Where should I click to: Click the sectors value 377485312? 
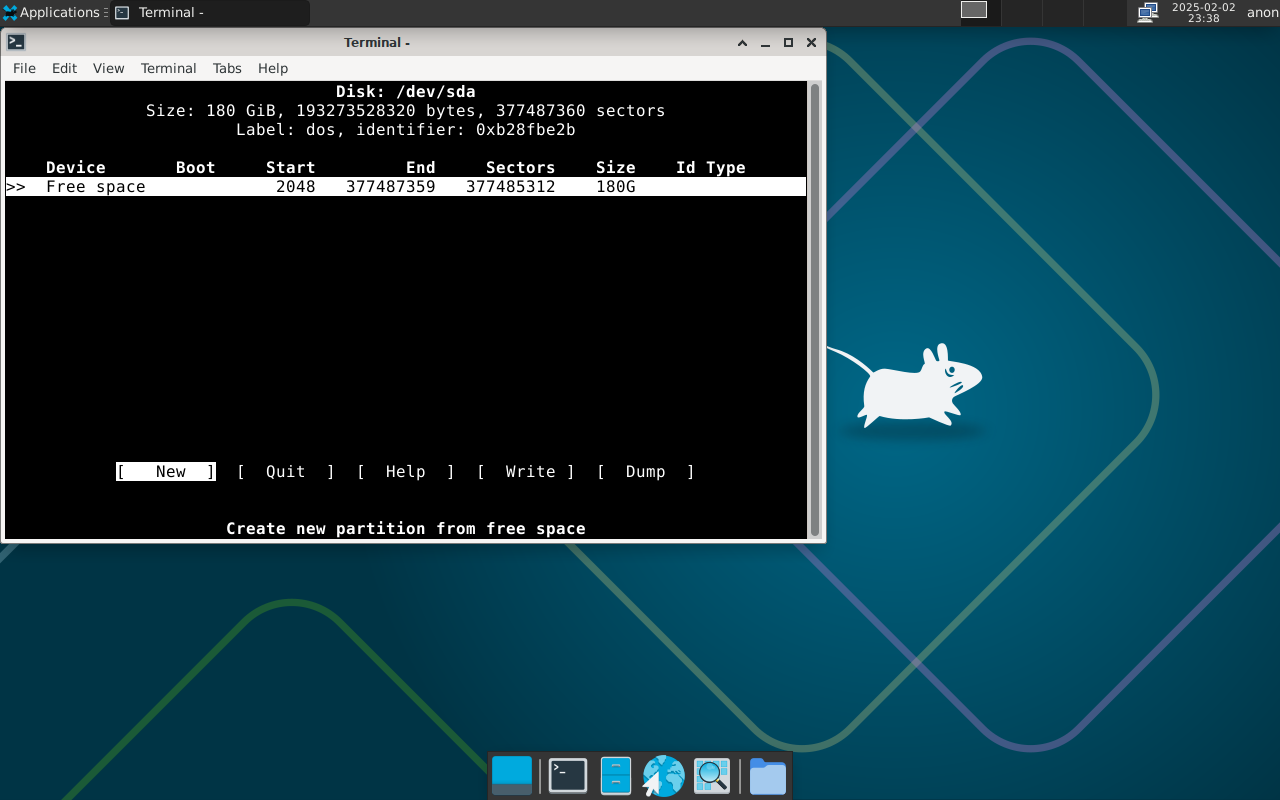[x=511, y=187]
